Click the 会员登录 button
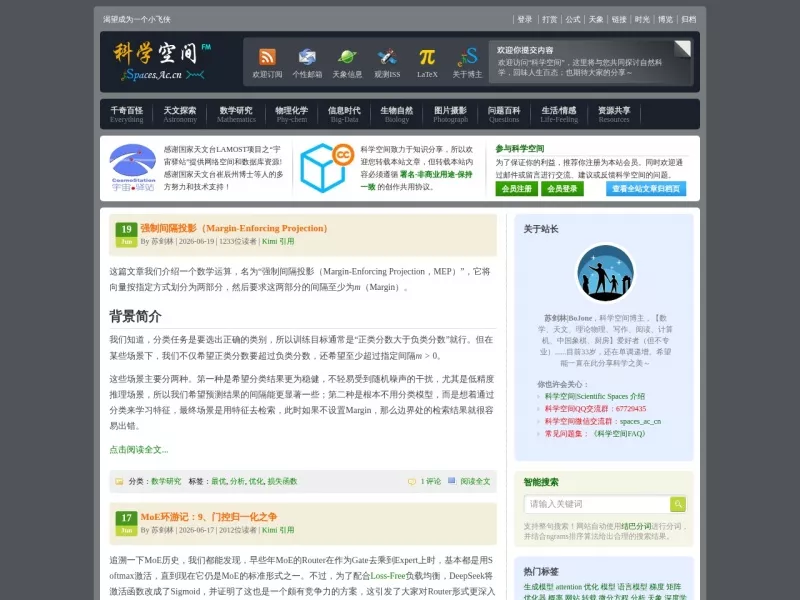 pyautogui.click(x=562, y=189)
